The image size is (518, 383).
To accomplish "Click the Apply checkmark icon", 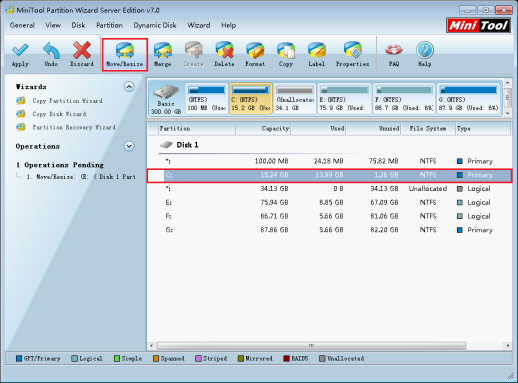I will point(20,50).
